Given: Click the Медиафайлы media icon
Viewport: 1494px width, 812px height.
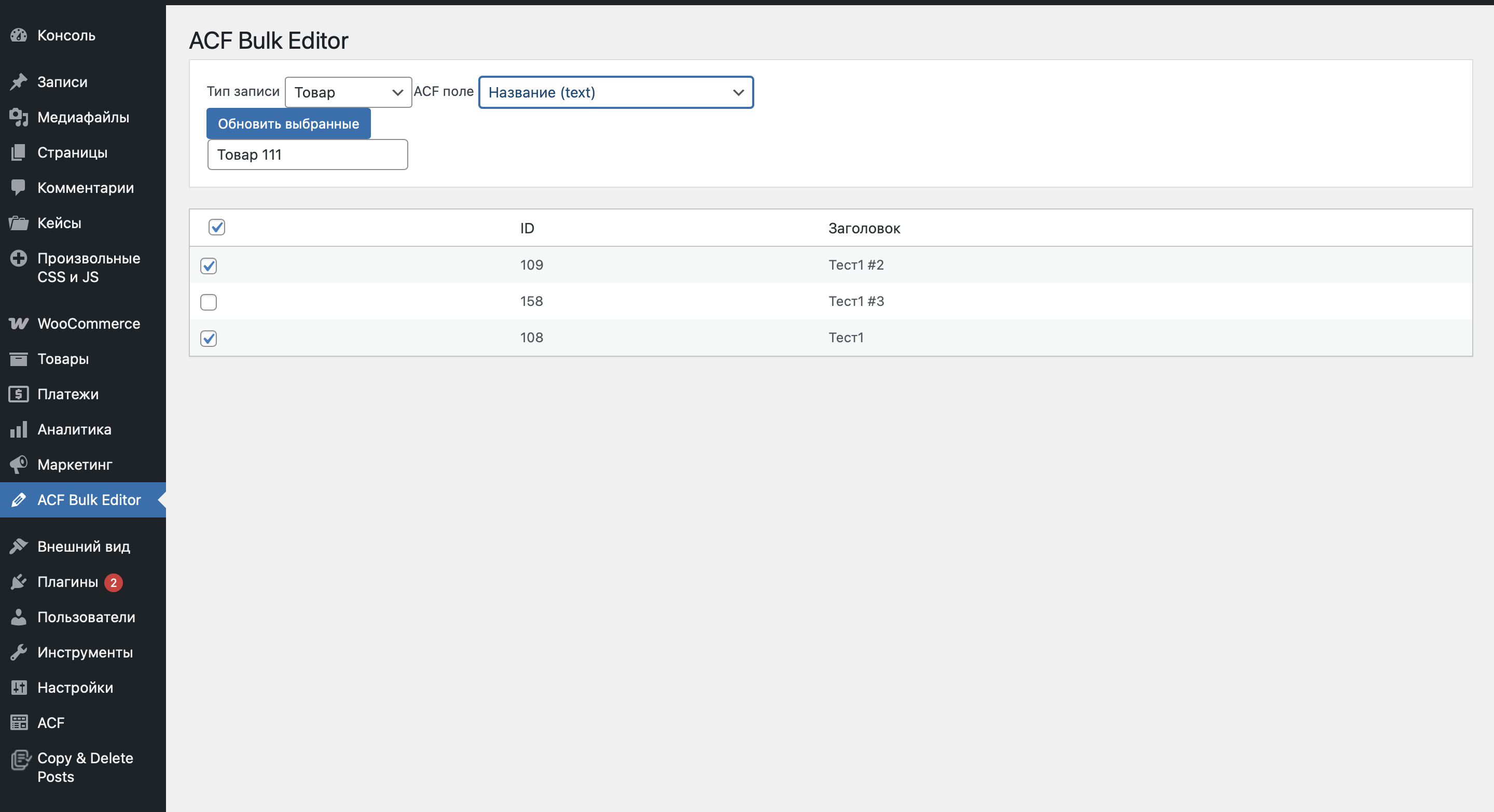Looking at the screenshot, I should point(19,117).
